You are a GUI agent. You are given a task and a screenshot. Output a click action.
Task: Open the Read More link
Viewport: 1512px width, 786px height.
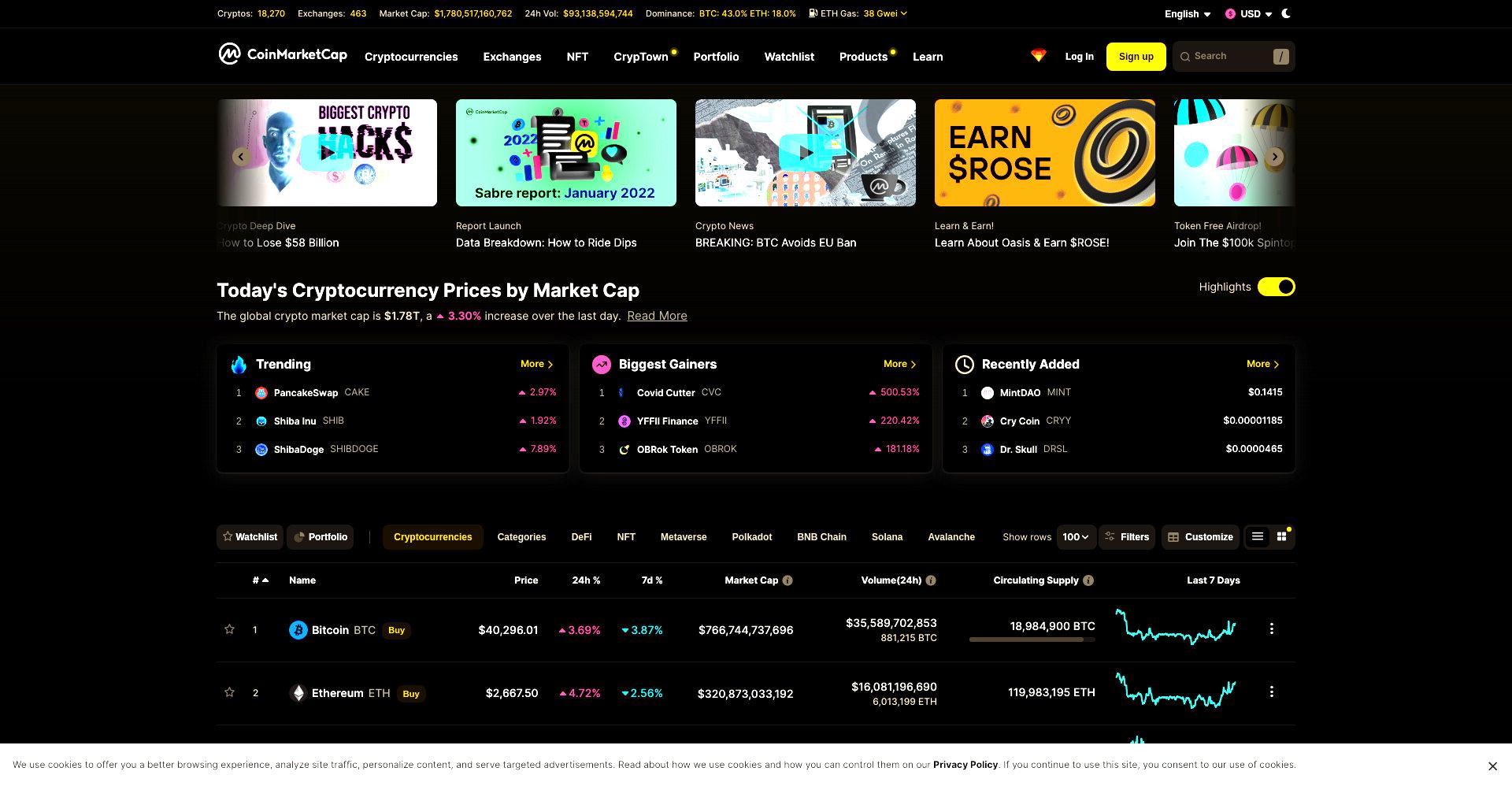click(x=657, y=316)
